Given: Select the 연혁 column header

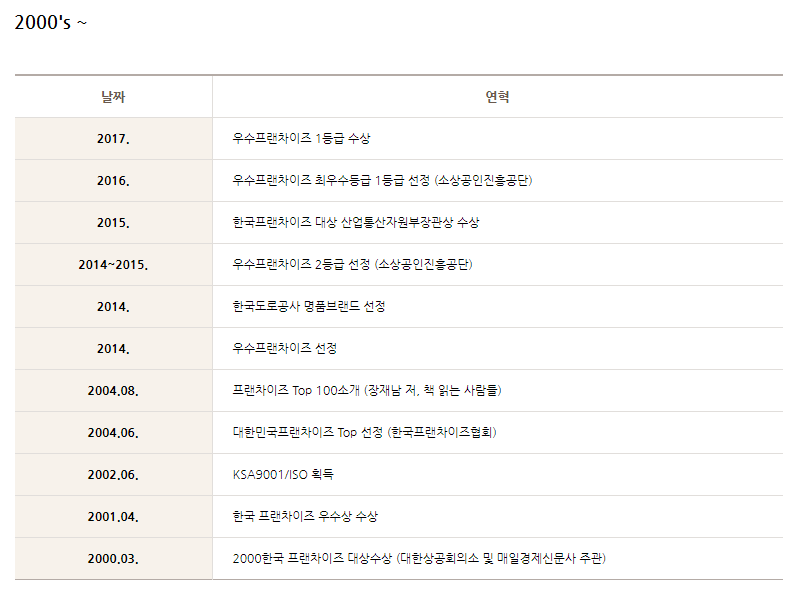Looking at the screenshot, I should [x=497, y=97].
